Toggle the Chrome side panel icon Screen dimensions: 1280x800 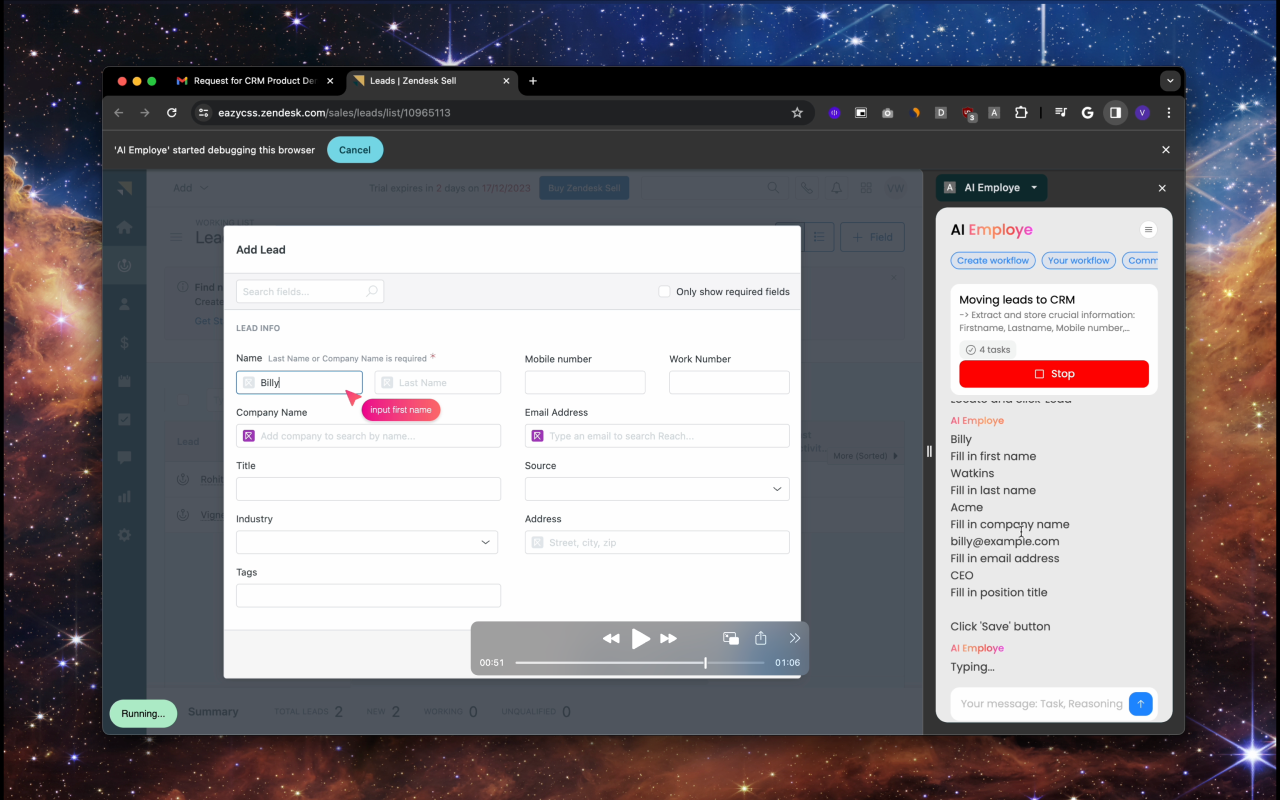pos(1115,113)
